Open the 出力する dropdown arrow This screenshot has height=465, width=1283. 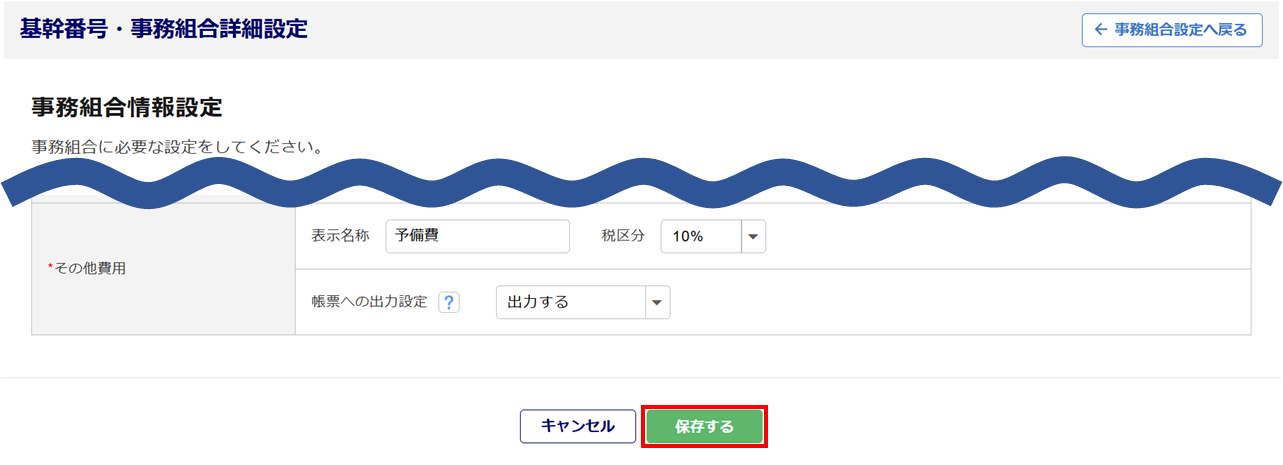click(657, 302)
